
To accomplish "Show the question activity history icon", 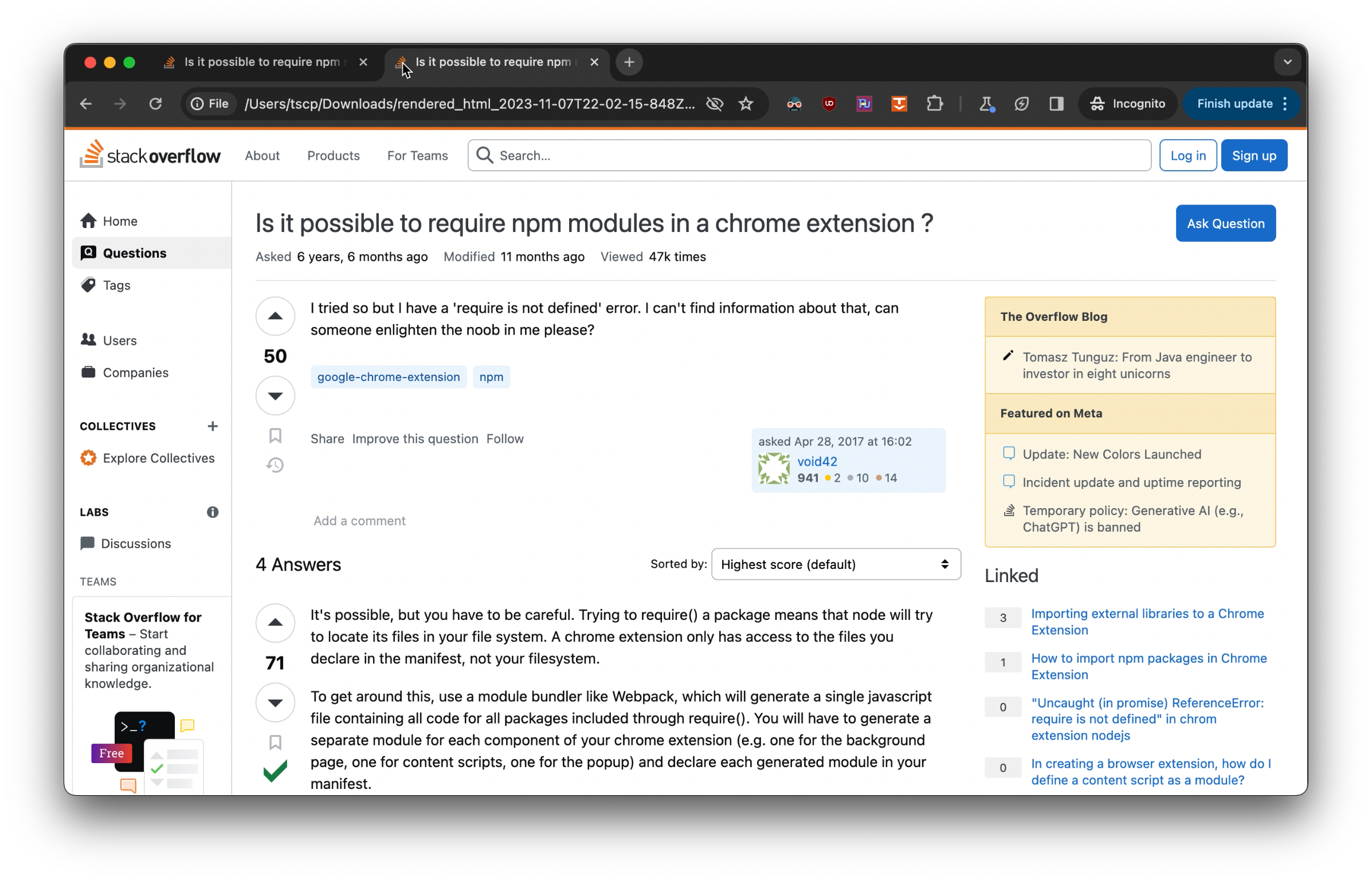I will click(275, 465).
